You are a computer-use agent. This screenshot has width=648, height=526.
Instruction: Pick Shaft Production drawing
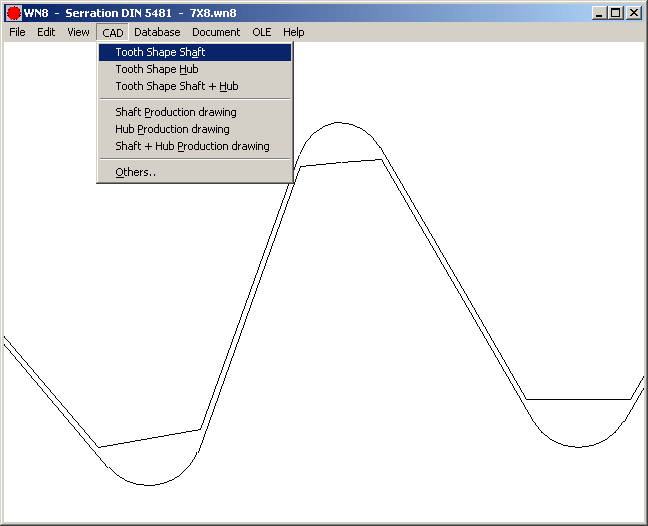175,112
